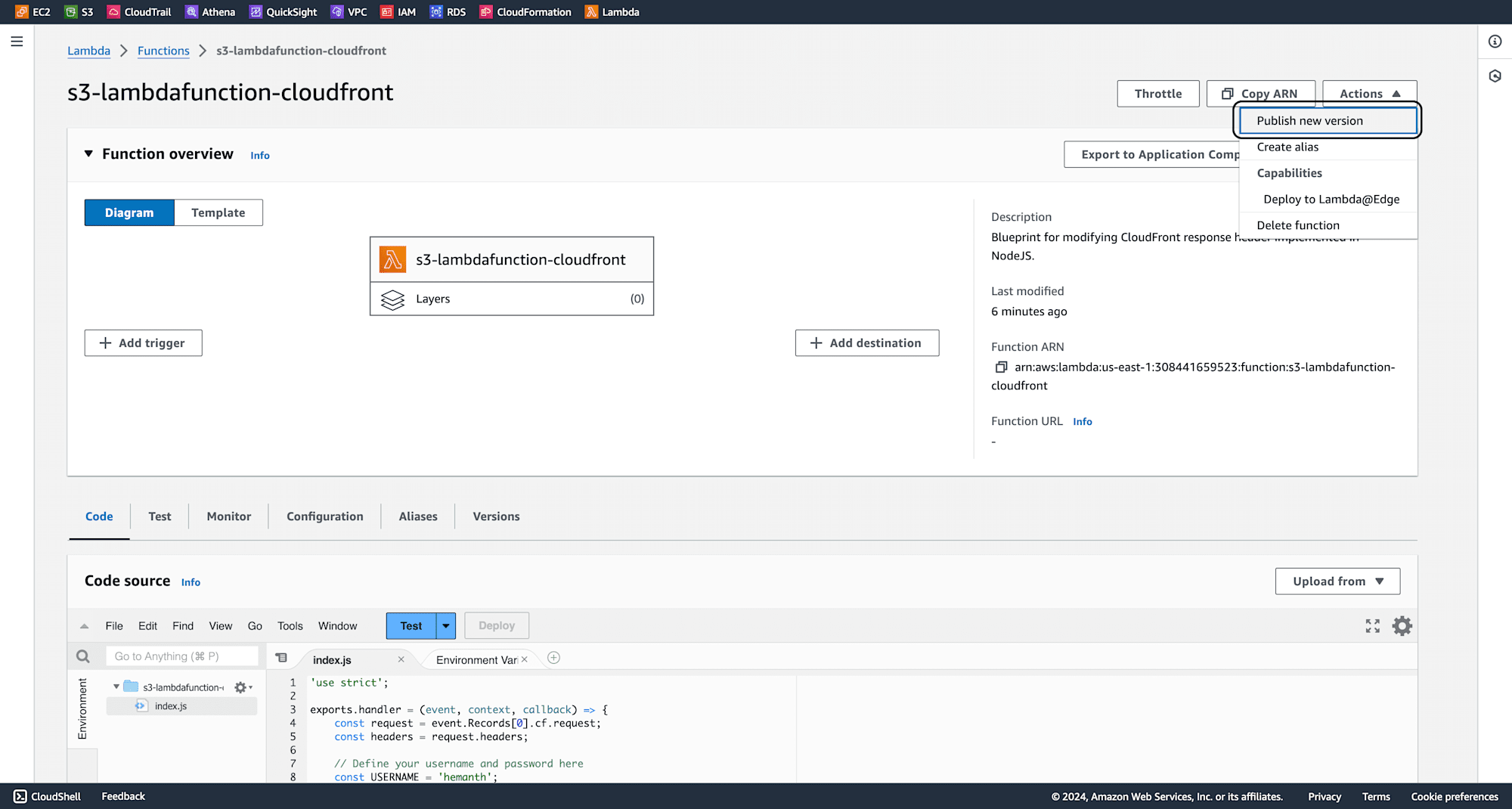The image size is (1512, 809).
Task: Open the IAM service shortcut
Action: [x=398, y=12]
